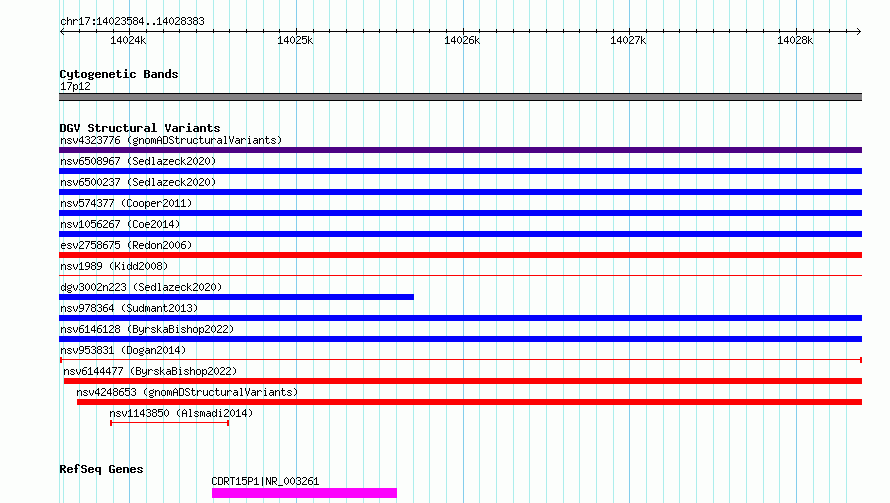Click the chr17:14023584..14028383 coordinate label
Image resolution: width=890 pixels, height=503 pixels.
click(132, 22)
